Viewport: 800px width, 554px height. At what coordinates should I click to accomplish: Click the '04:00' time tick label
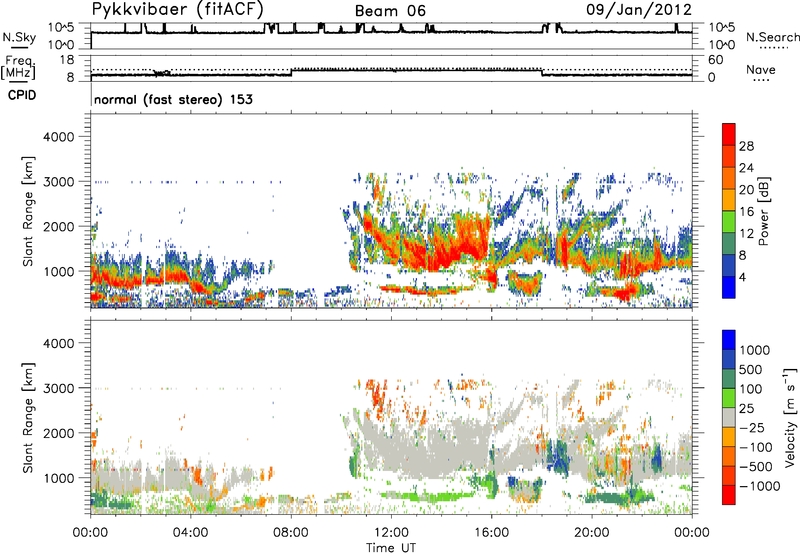click(x=190, y=533)
